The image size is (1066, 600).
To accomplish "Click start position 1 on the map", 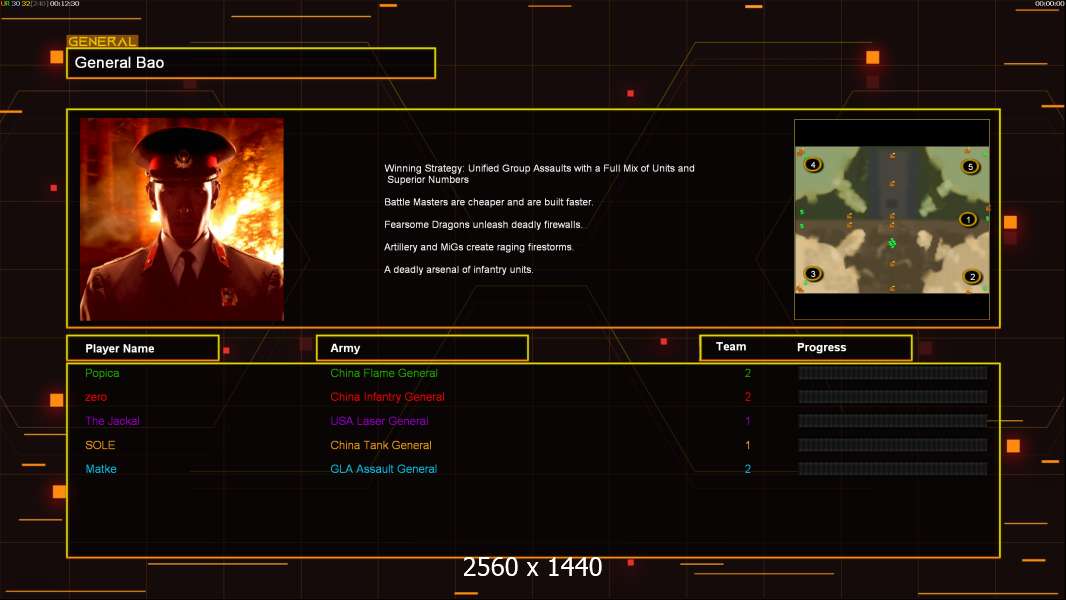I will pos(968,219).
